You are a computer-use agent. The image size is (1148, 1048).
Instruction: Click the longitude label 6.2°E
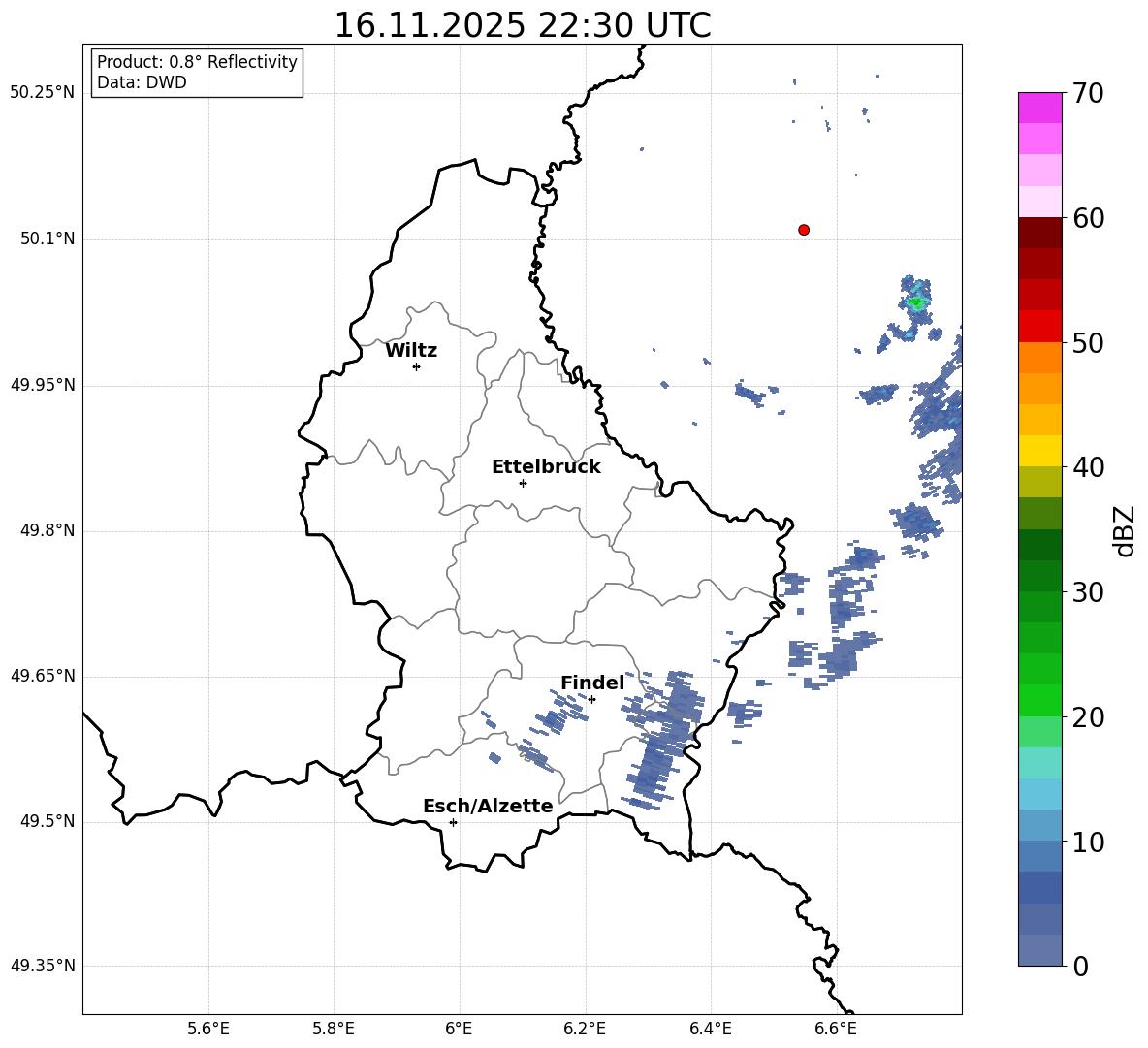tap(585, 1029)
